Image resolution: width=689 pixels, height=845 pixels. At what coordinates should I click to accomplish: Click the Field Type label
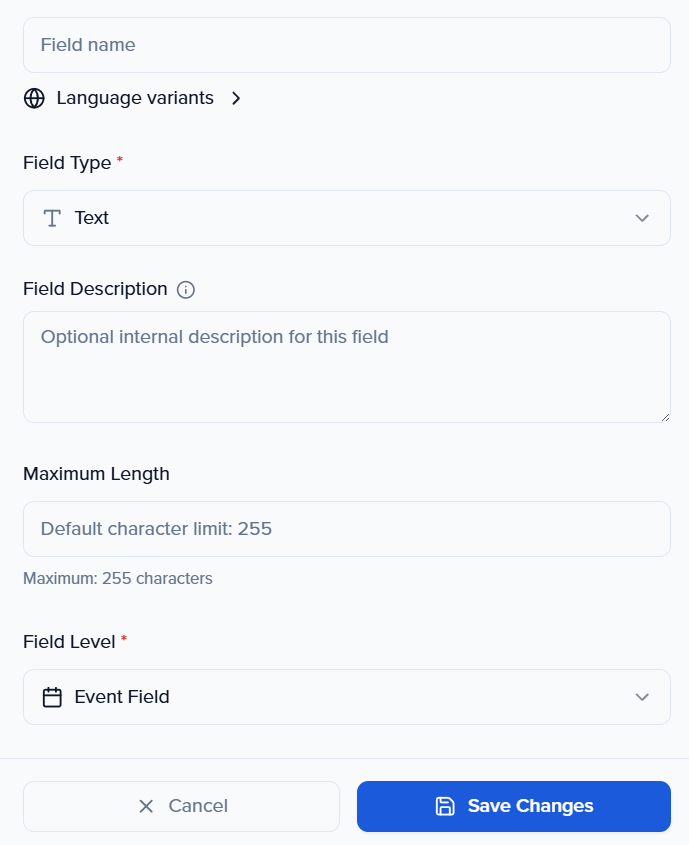click(x=67, y=163)
